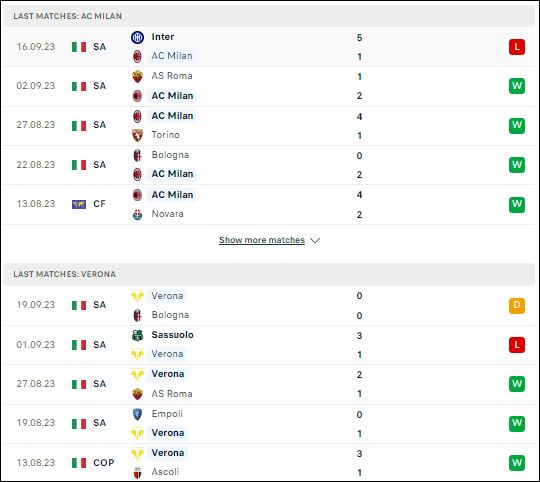
Task: Expand the list with Show more matches
Action: click(262, 240)
